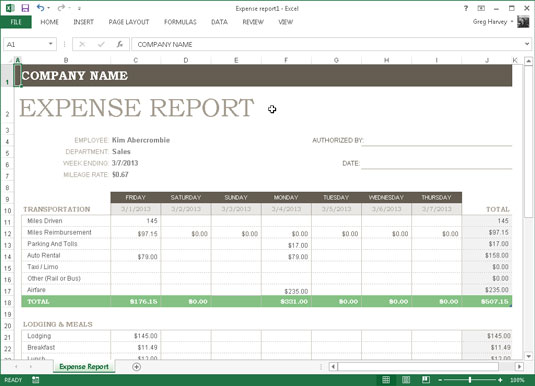
Task: Click the Undo arrow icon
Action: pyautogui.click(x=41, y=8)
